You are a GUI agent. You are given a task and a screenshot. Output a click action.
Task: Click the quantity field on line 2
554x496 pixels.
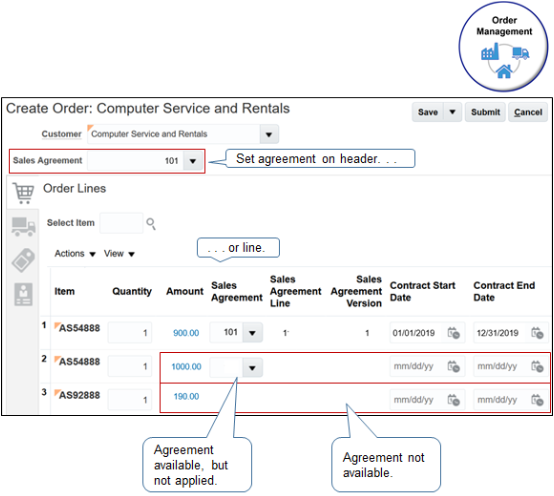(130, 366)
